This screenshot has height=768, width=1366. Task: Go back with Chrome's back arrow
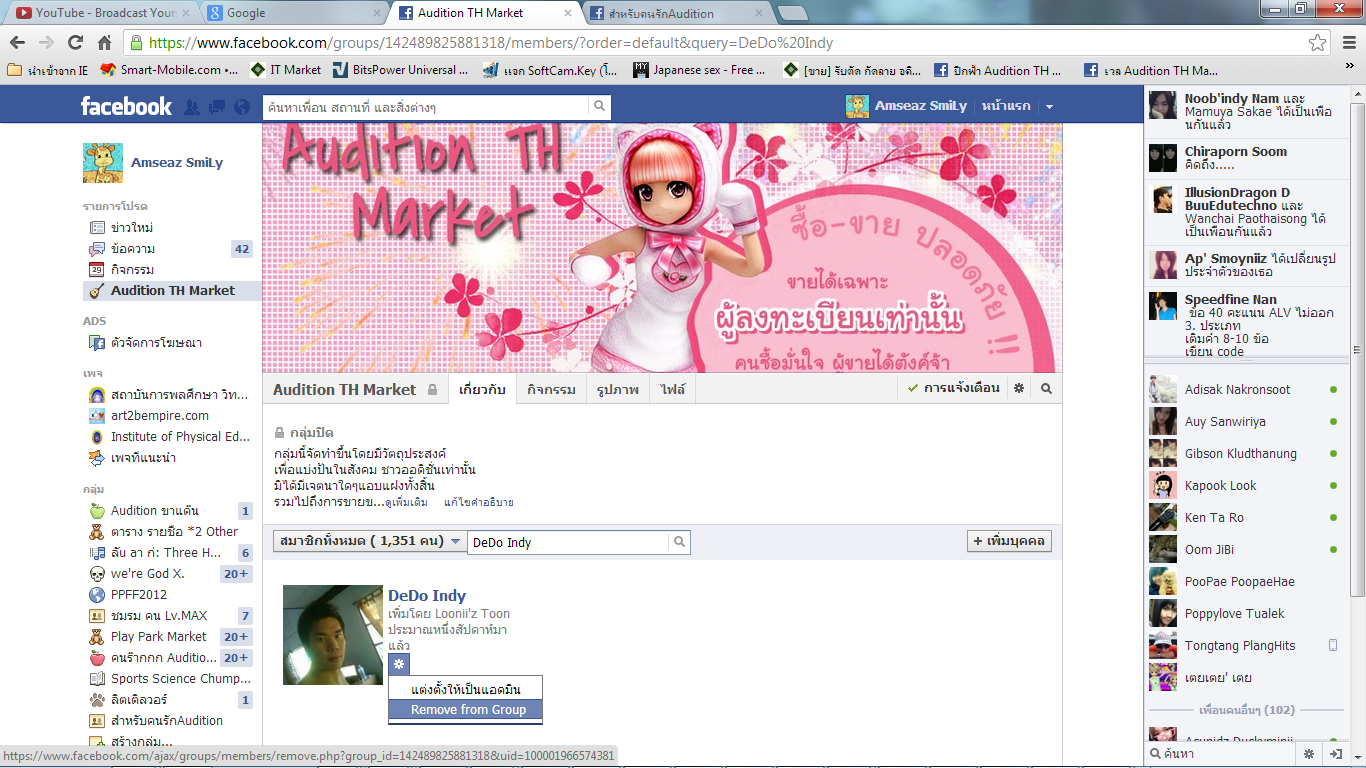coord(18,43)
